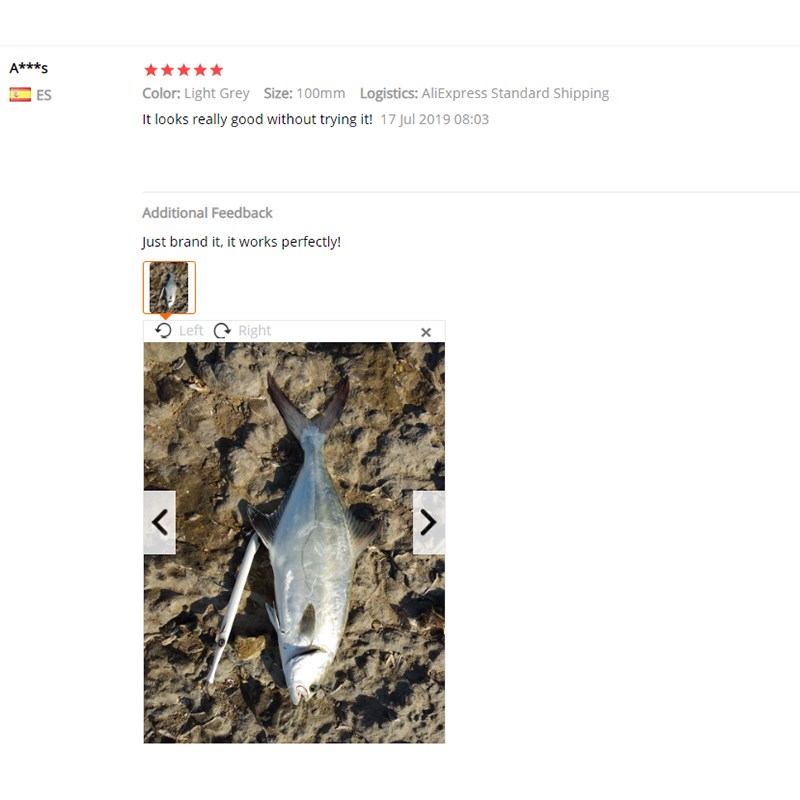
Task: Click the Additional Feedback heading
Action: pyautogui.click(x=207, y=213)
